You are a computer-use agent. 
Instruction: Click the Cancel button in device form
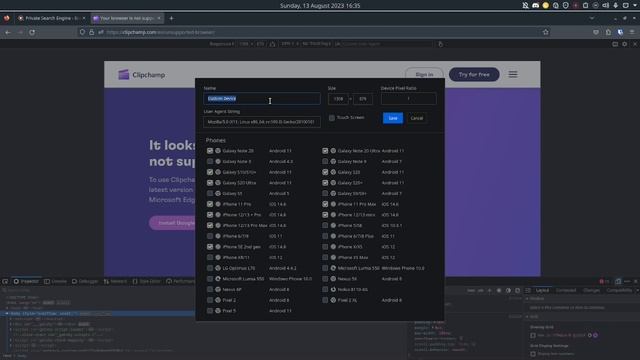pyautogui.click(x=417, y=118)
